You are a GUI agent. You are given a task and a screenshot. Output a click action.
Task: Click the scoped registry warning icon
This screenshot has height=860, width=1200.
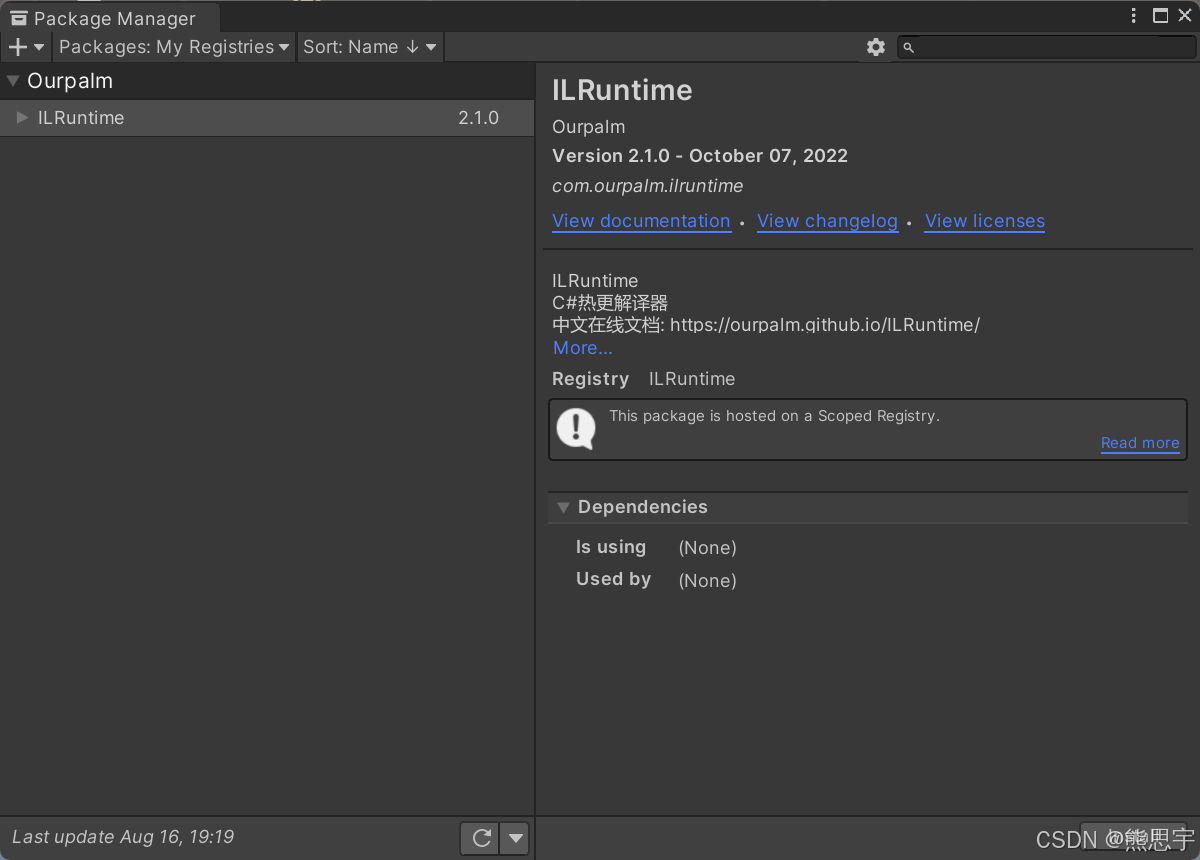[576, 429]
